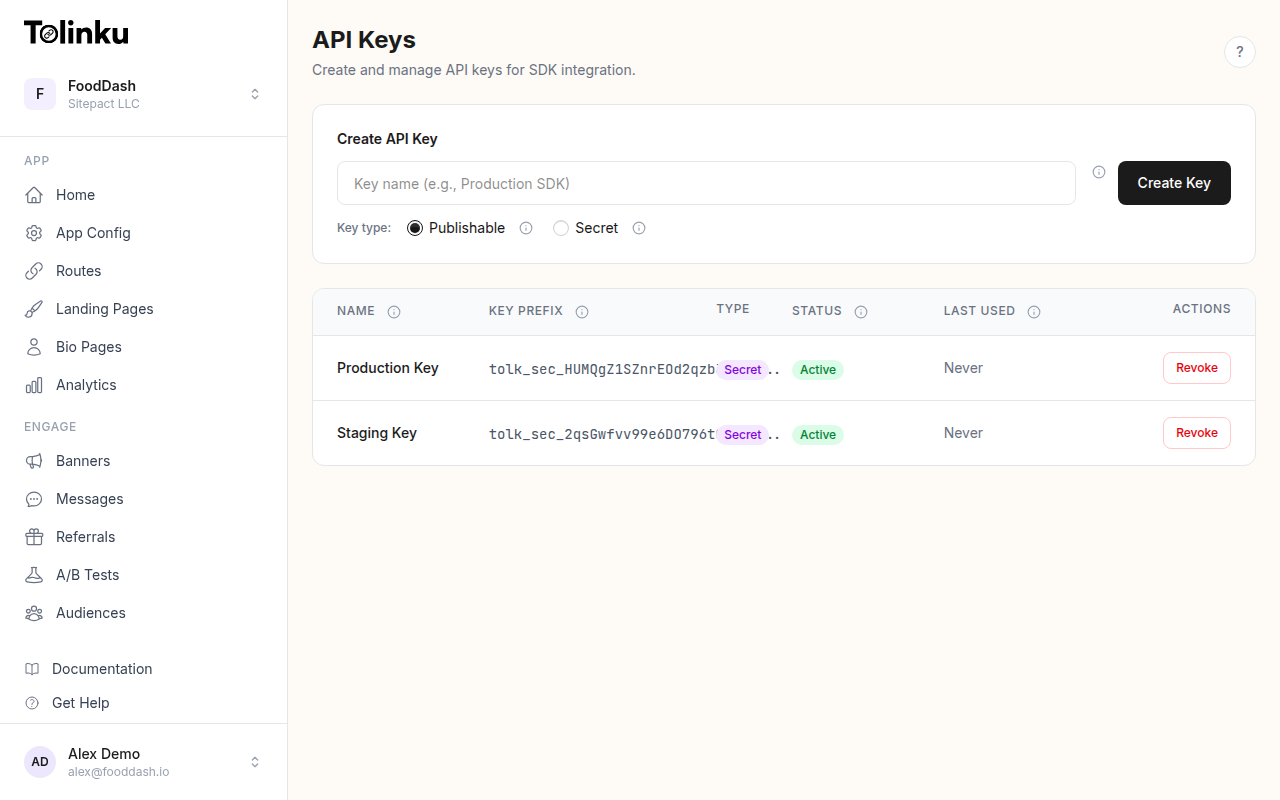Click the info icon next to Status
Viewport: 1280px width, 800px height.
point(861,311)
